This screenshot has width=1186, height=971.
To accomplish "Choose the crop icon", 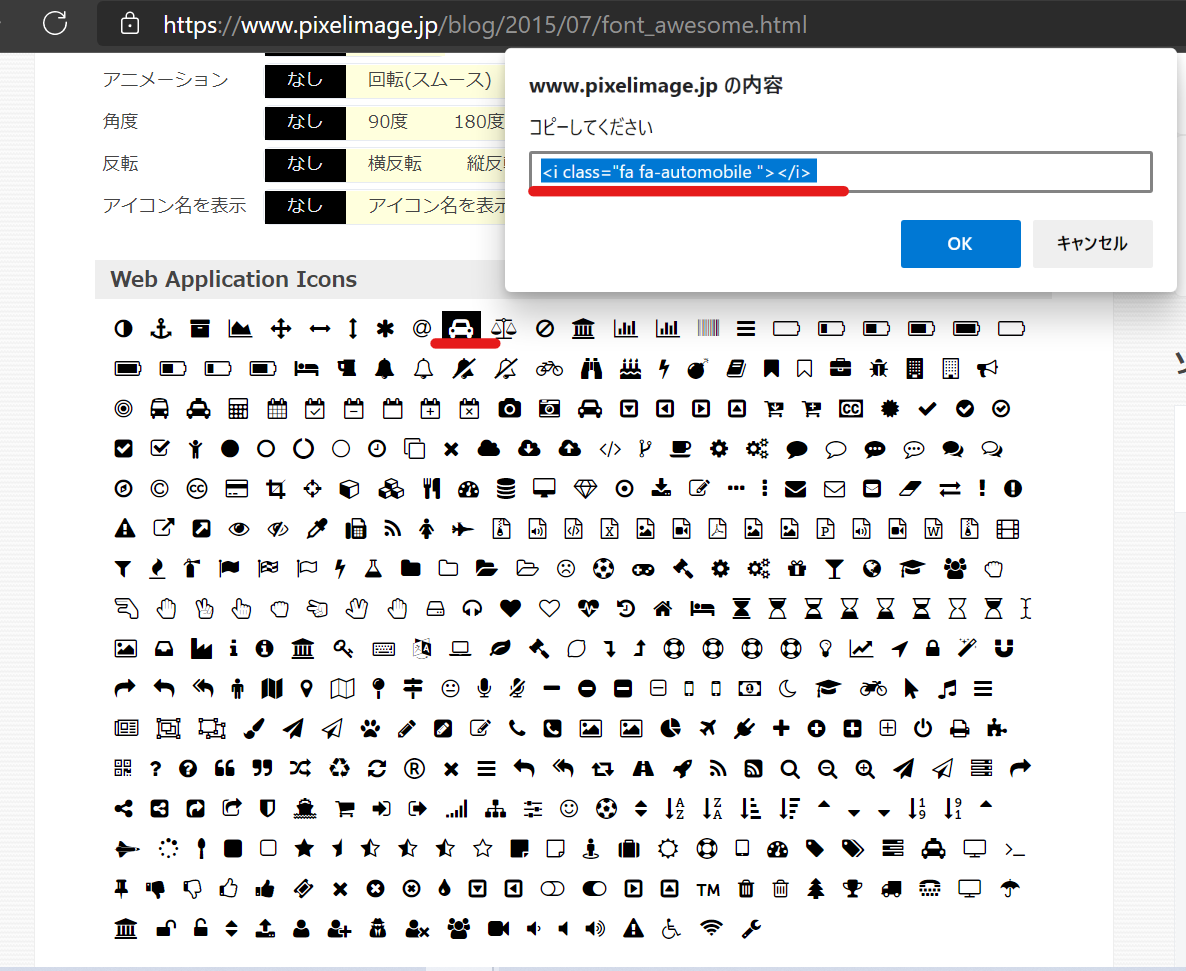I will [276, 489].
